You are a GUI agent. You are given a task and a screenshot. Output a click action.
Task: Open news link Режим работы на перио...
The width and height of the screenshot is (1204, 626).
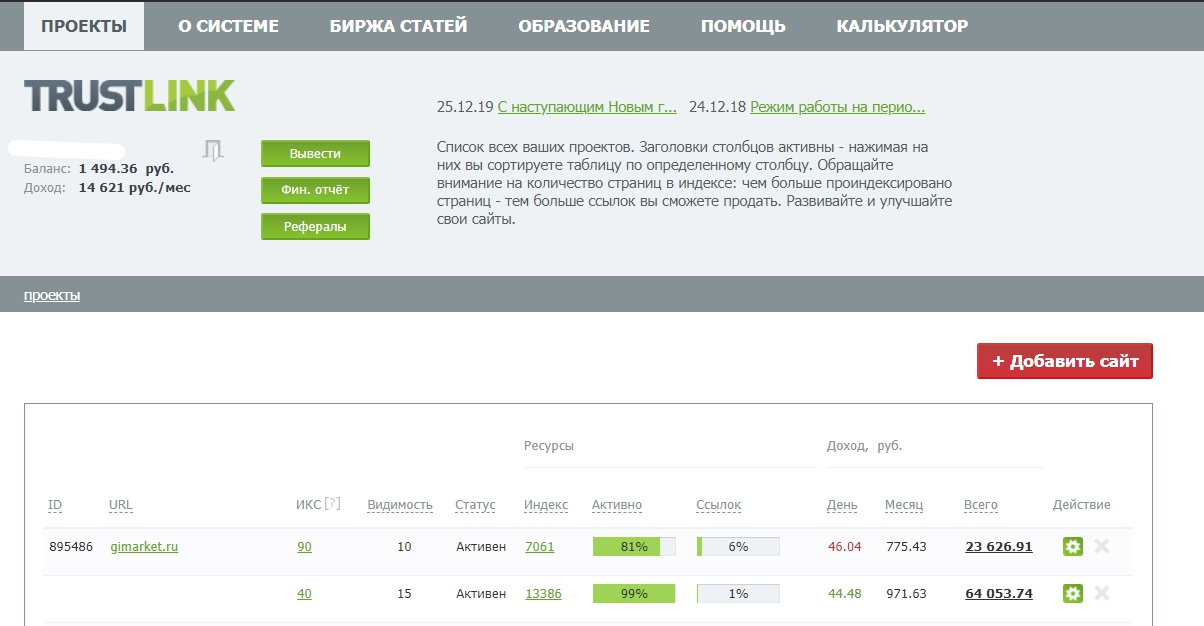838,107
